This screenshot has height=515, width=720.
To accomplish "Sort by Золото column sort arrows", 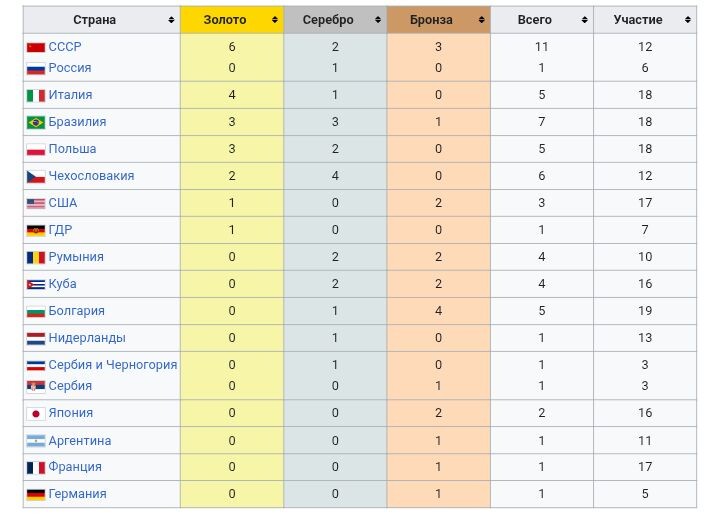I will click(x=272, y=20).
